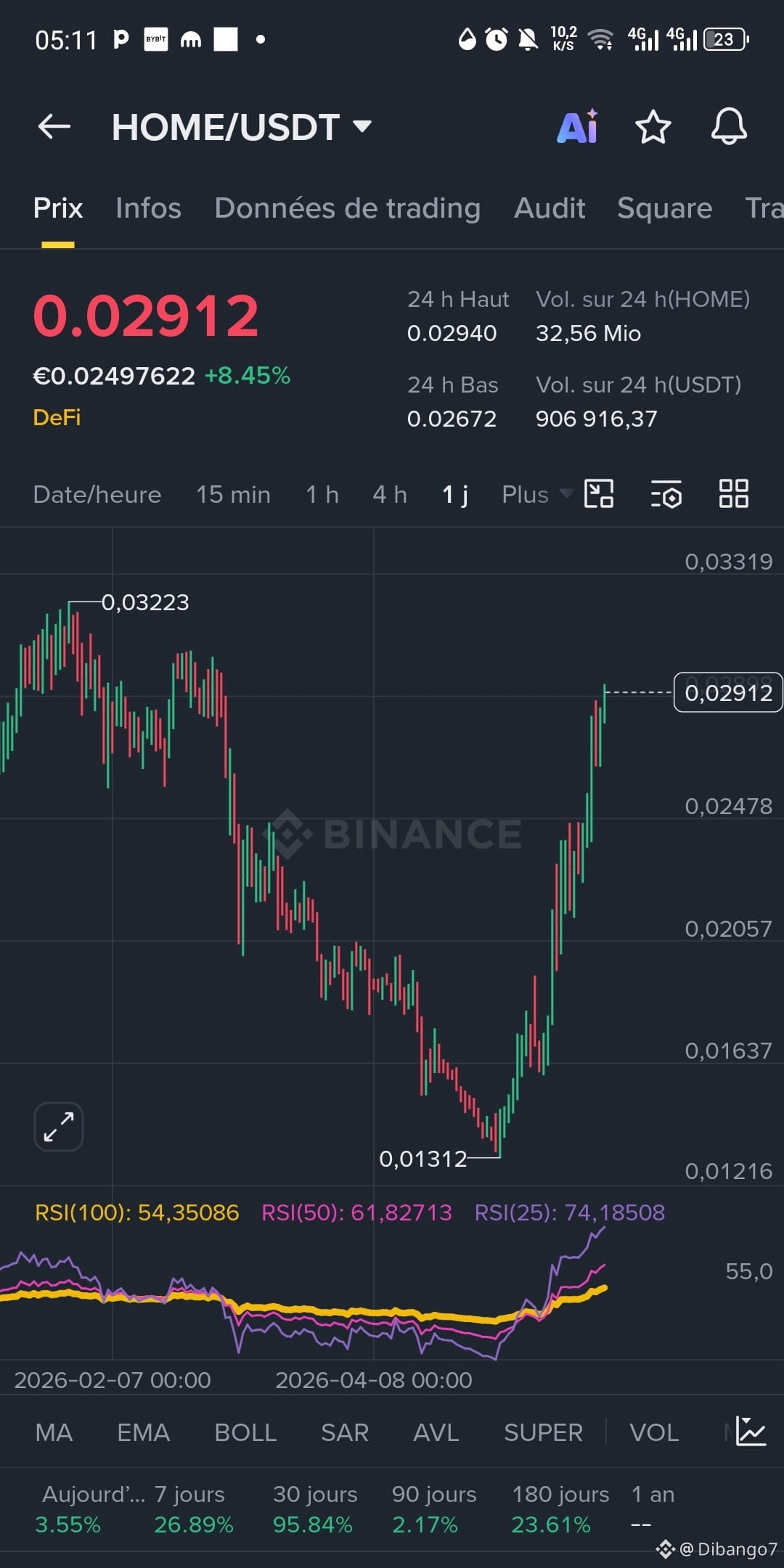Screen dimensions: 784x1568
Task: Tap the euro price €0.02497622
Action: coord(114,376)
